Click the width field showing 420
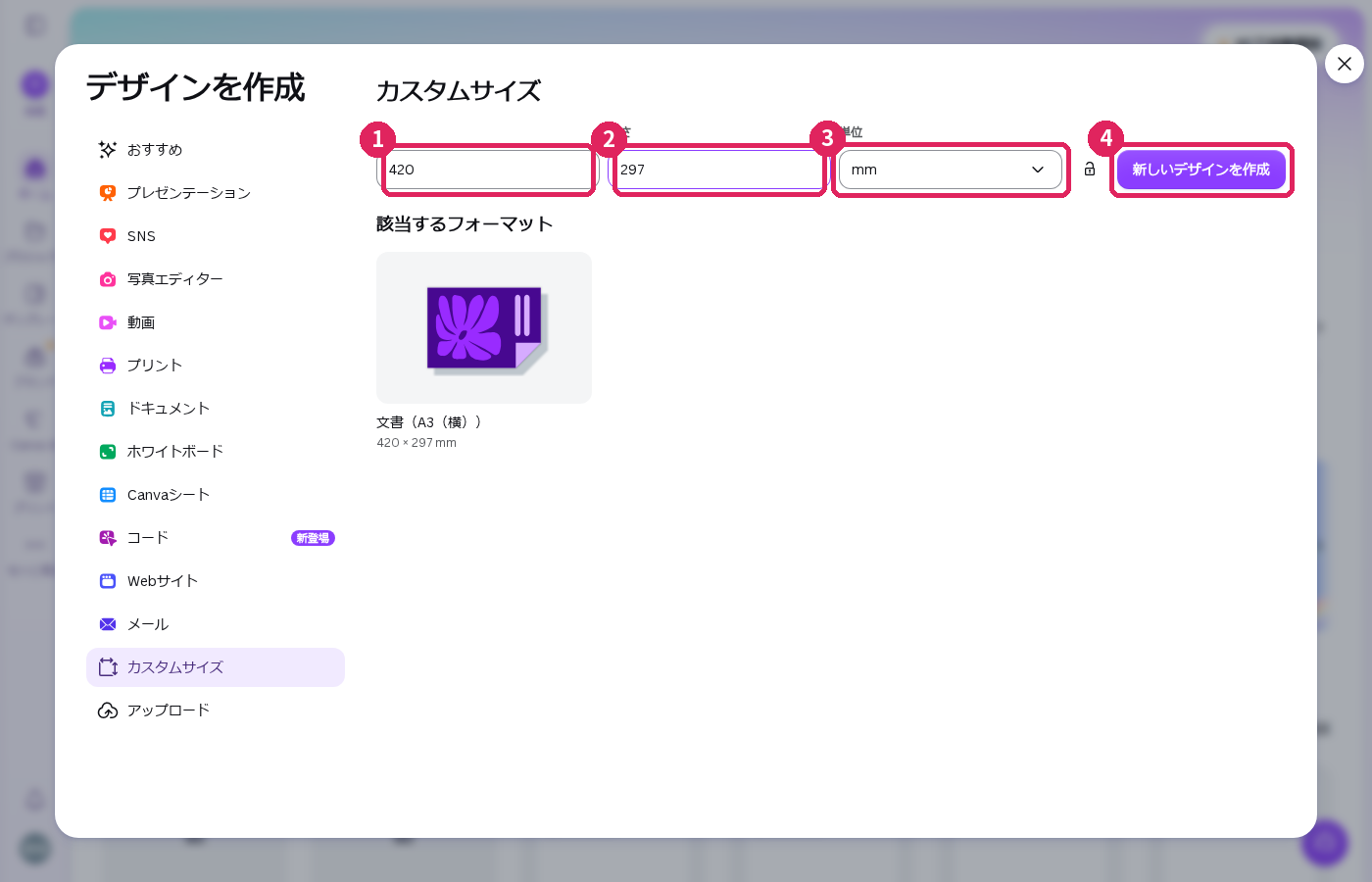Screen dimensions: 1372x882 click(x=487, y=170)
